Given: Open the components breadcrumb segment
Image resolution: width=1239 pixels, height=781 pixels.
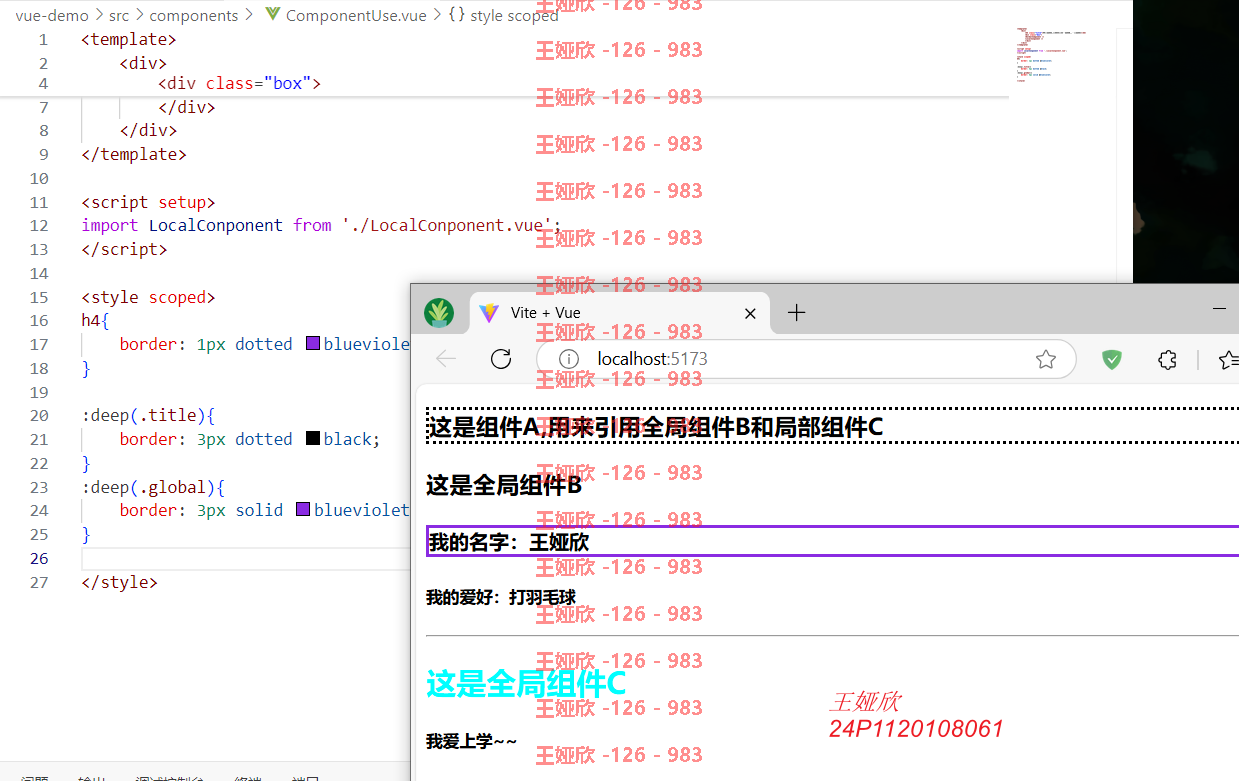Looking at the screenshot, I should click(194, 15).
